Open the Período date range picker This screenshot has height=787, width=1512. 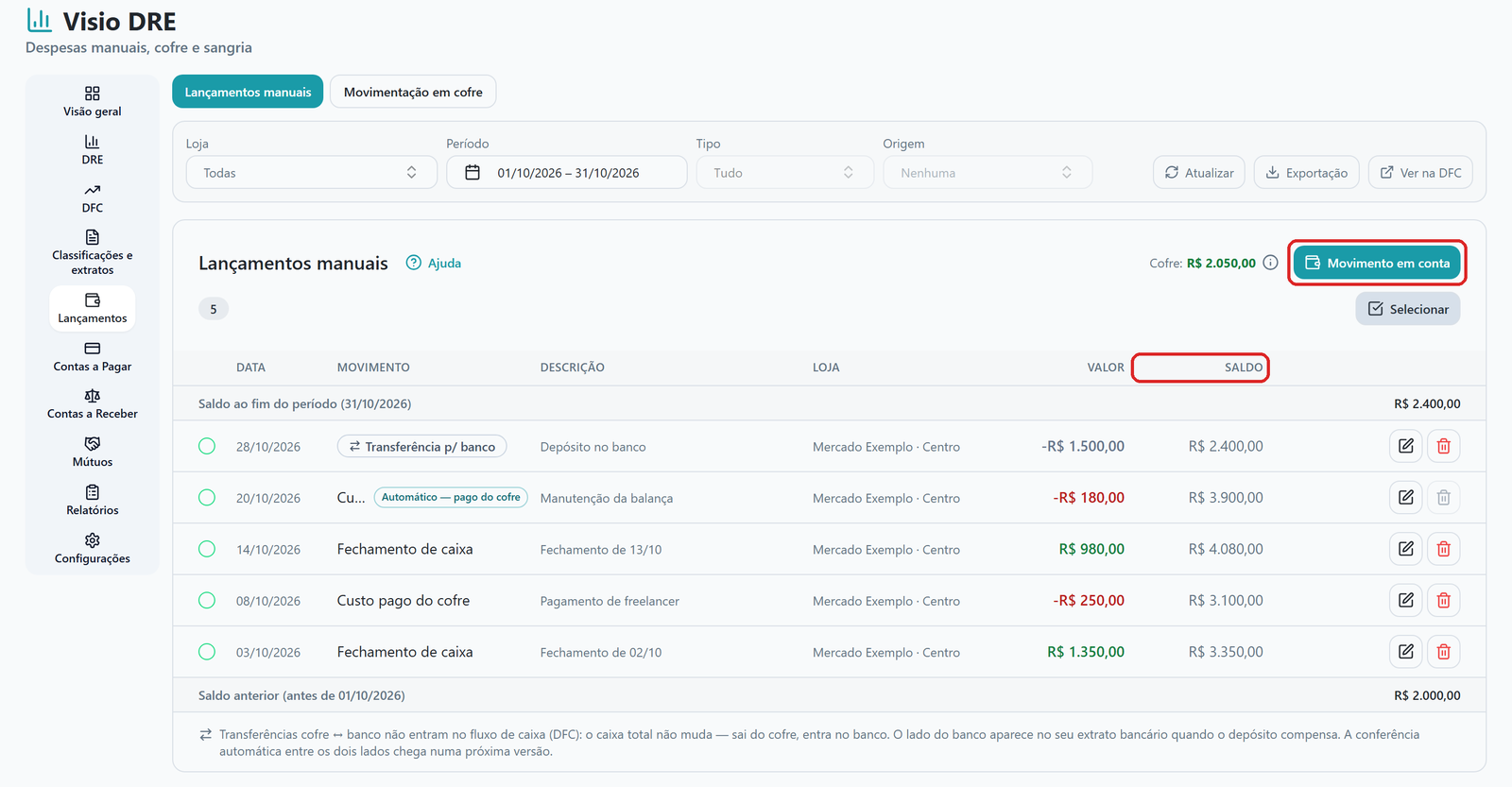click(x=567, y=172)
